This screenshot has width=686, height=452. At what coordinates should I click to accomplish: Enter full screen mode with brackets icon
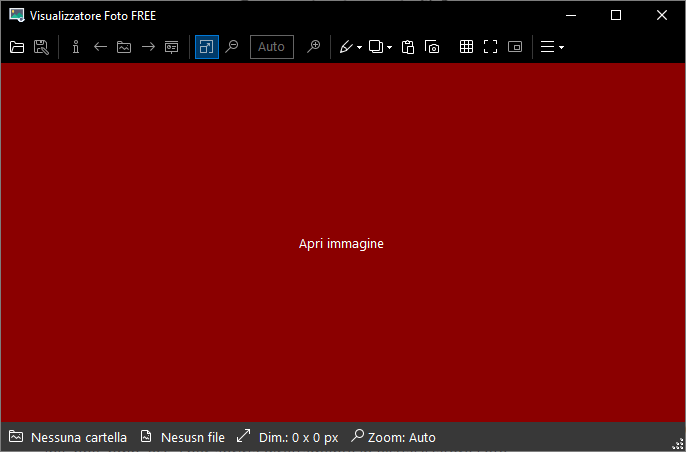(x=490, y=47)
